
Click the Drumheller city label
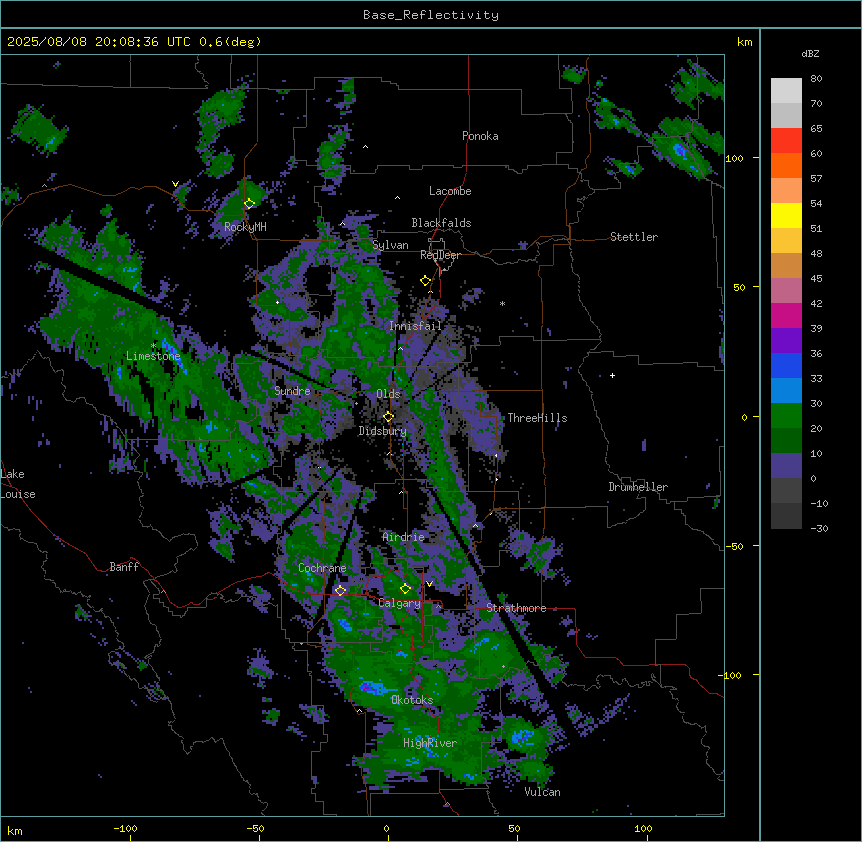pyautogui.click(x=638, y=487)
